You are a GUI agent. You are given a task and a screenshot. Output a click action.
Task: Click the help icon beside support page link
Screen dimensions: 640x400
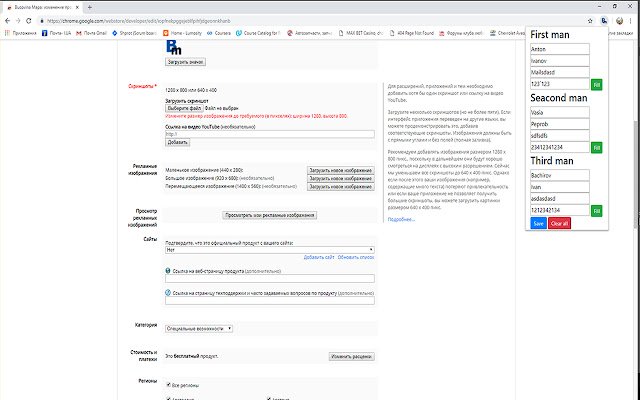click(168, 293)
